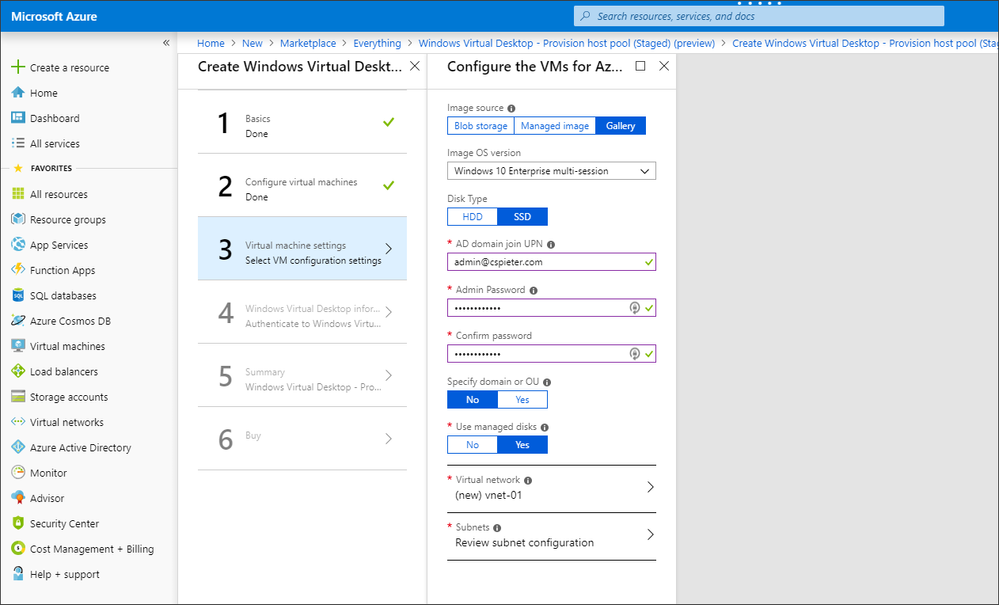This screenshot has width=999, height=605.
Task: Click the Virtual network info icon
Action: [x=528, y=480]
